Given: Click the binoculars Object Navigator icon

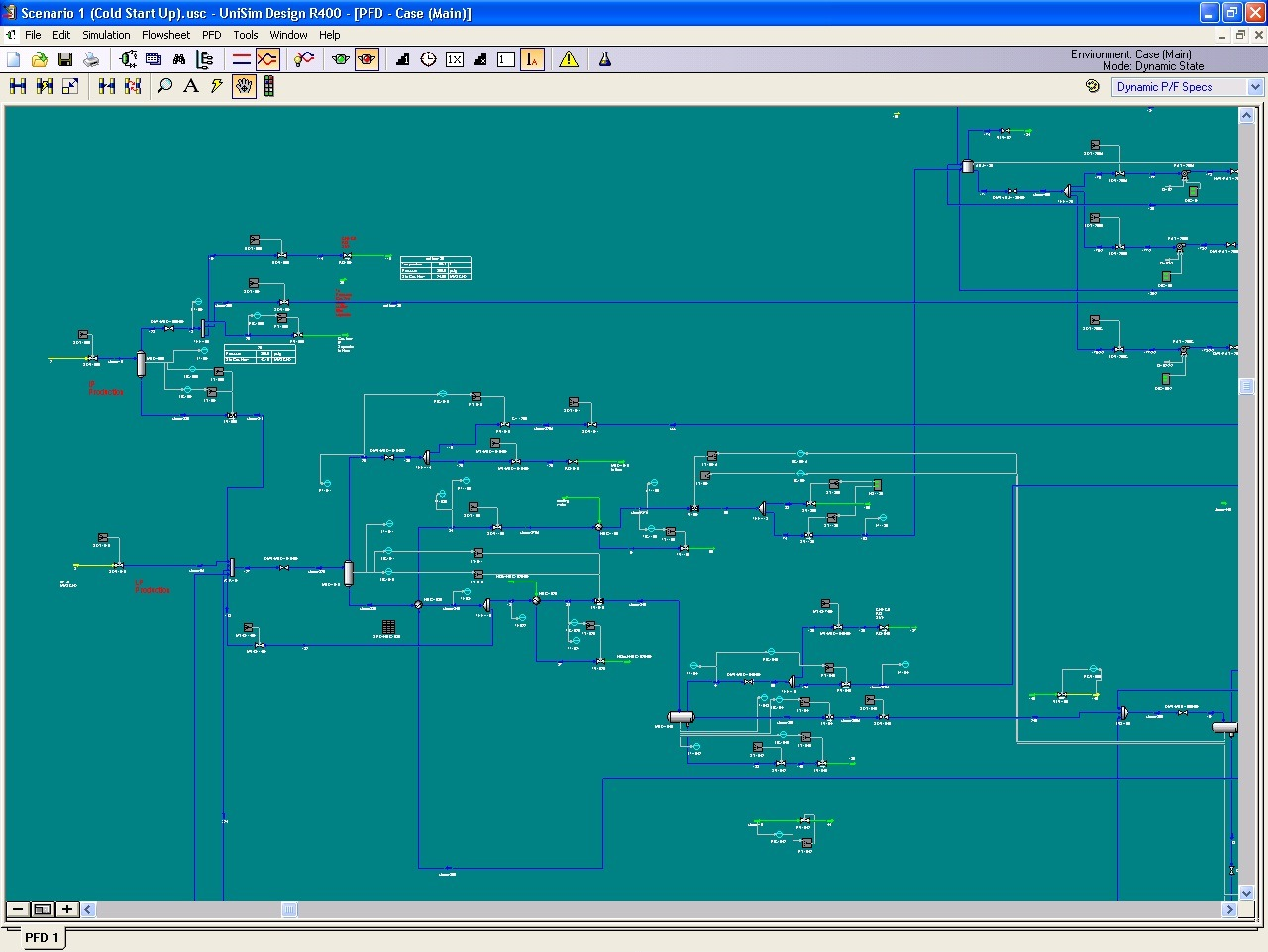Looking at the screenshot, I should pyautogui.click(x=179, y=59).
